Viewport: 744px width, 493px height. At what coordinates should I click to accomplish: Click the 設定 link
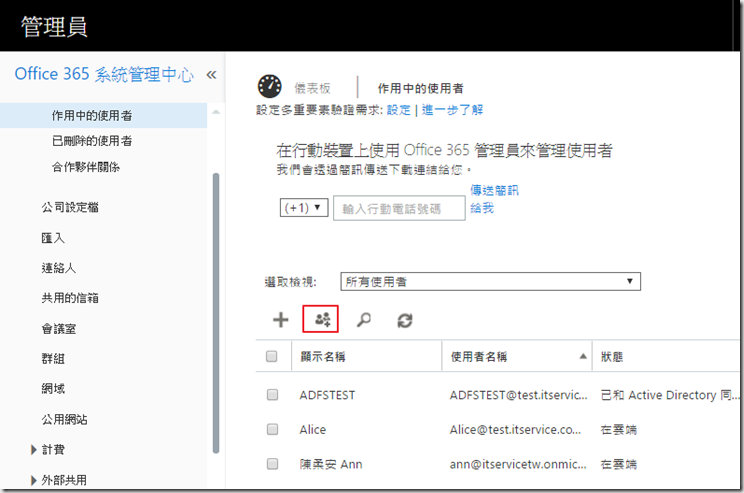pos(398,109)
